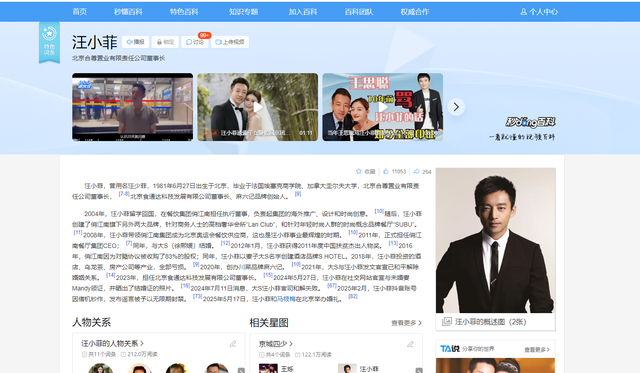Open the 特色百科 nav item
640x373 pixels.
point(184,12)
